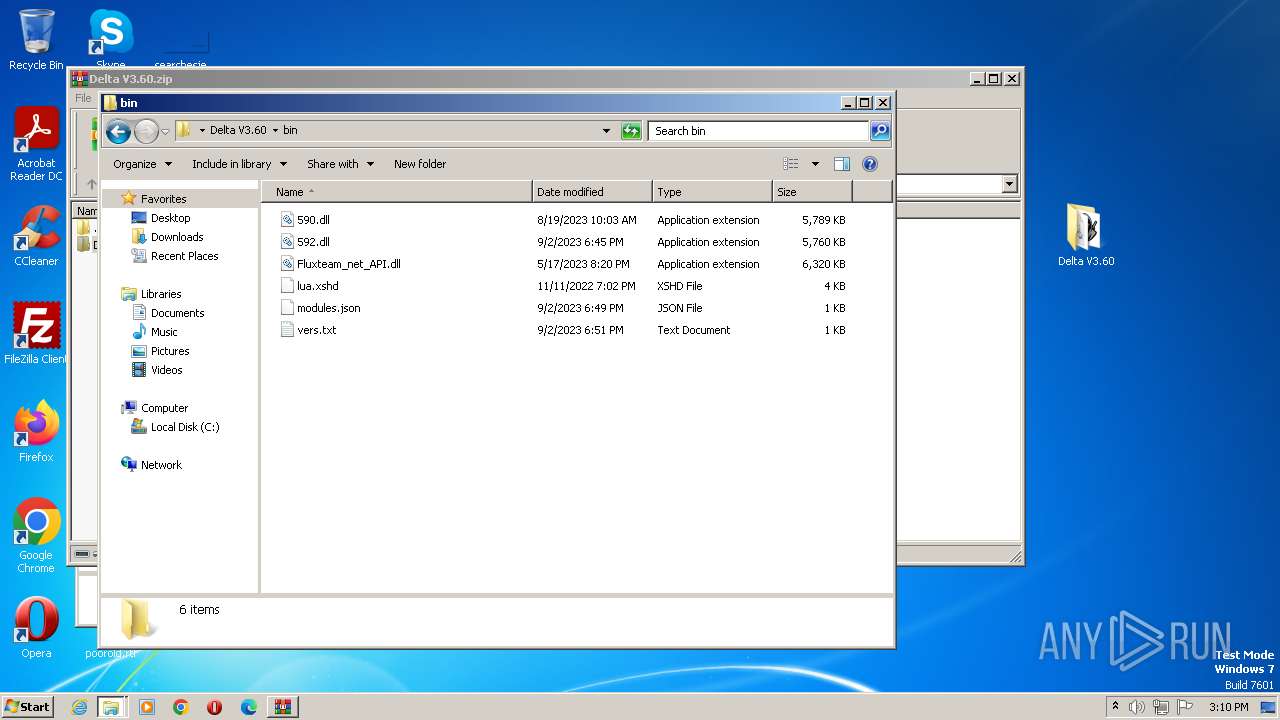The height and width of the screenshot is (720, 1280).
Task: Open view options dropdown arrow
Action: pyautogui.click(x=815, y=164)
